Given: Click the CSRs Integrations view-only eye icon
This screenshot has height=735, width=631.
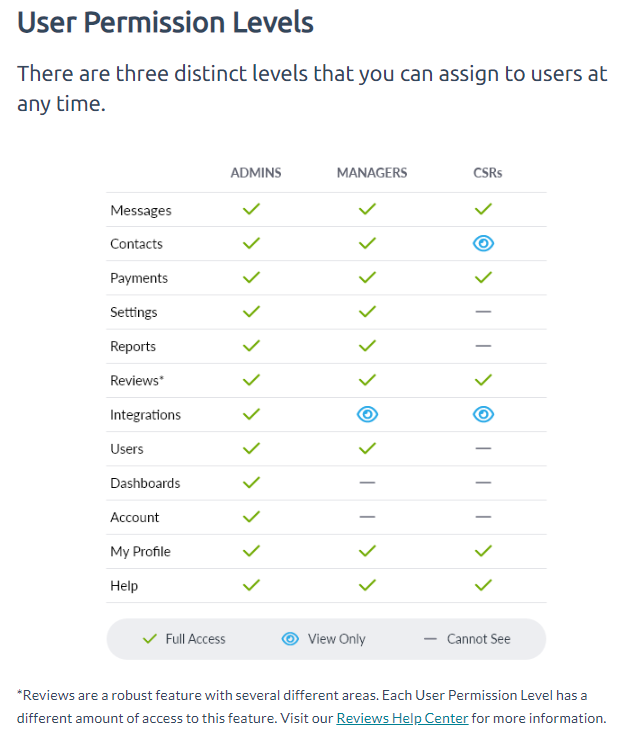Looking at the screenshot, I should point(483,414).
